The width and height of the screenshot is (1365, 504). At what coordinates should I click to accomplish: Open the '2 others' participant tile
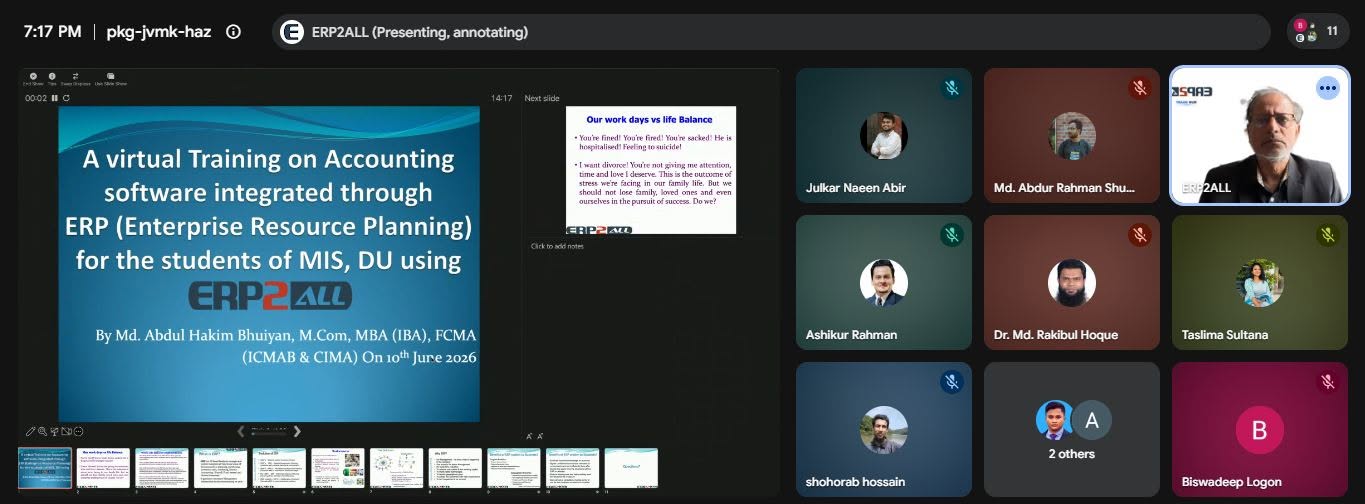coord(1072,430)
